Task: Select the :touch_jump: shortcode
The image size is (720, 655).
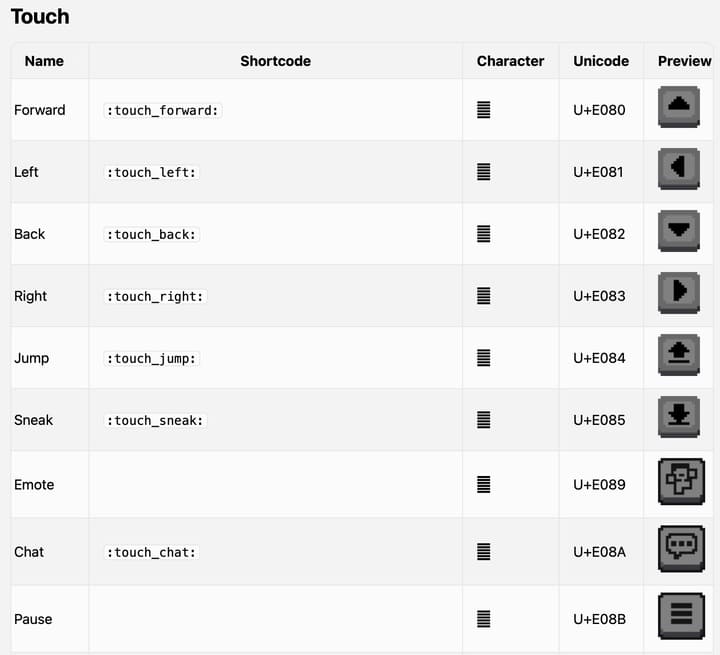Action: pos(152,358)
